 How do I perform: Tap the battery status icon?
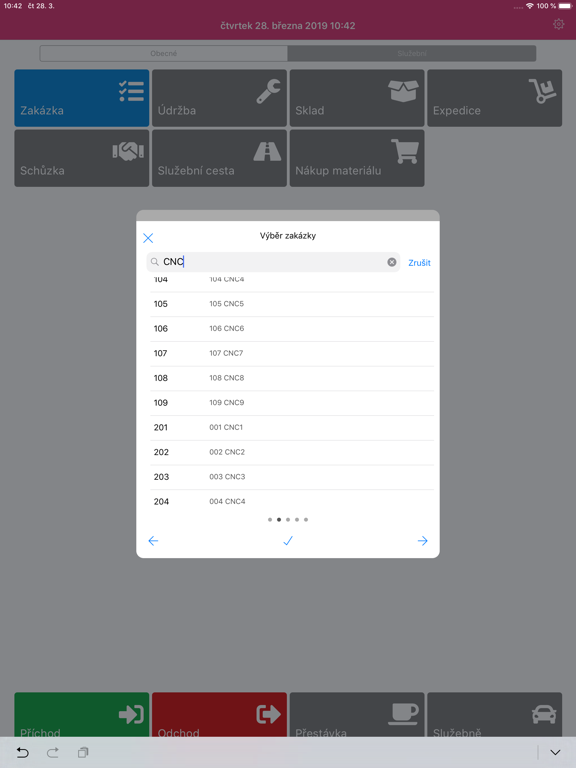click(x=565, y=6)
